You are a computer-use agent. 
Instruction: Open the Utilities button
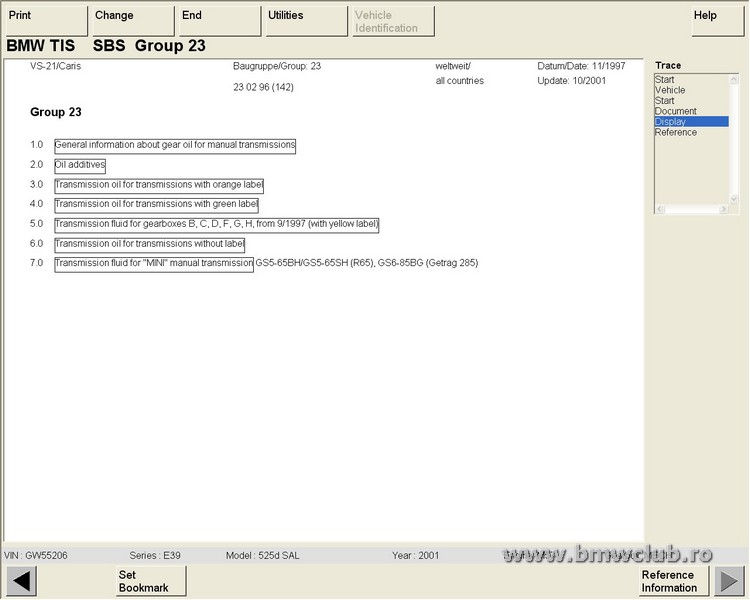[x=307, y=21]
